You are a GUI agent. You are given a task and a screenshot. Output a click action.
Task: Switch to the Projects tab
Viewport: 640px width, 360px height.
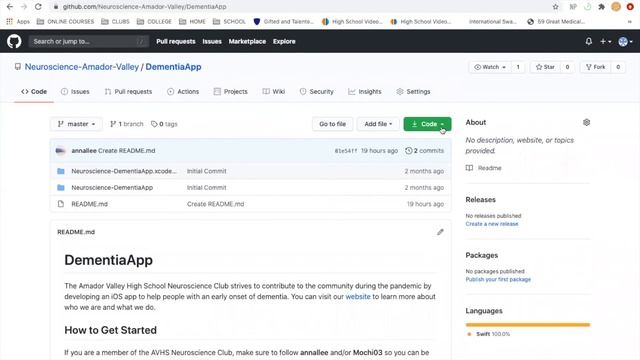point(231,91)
